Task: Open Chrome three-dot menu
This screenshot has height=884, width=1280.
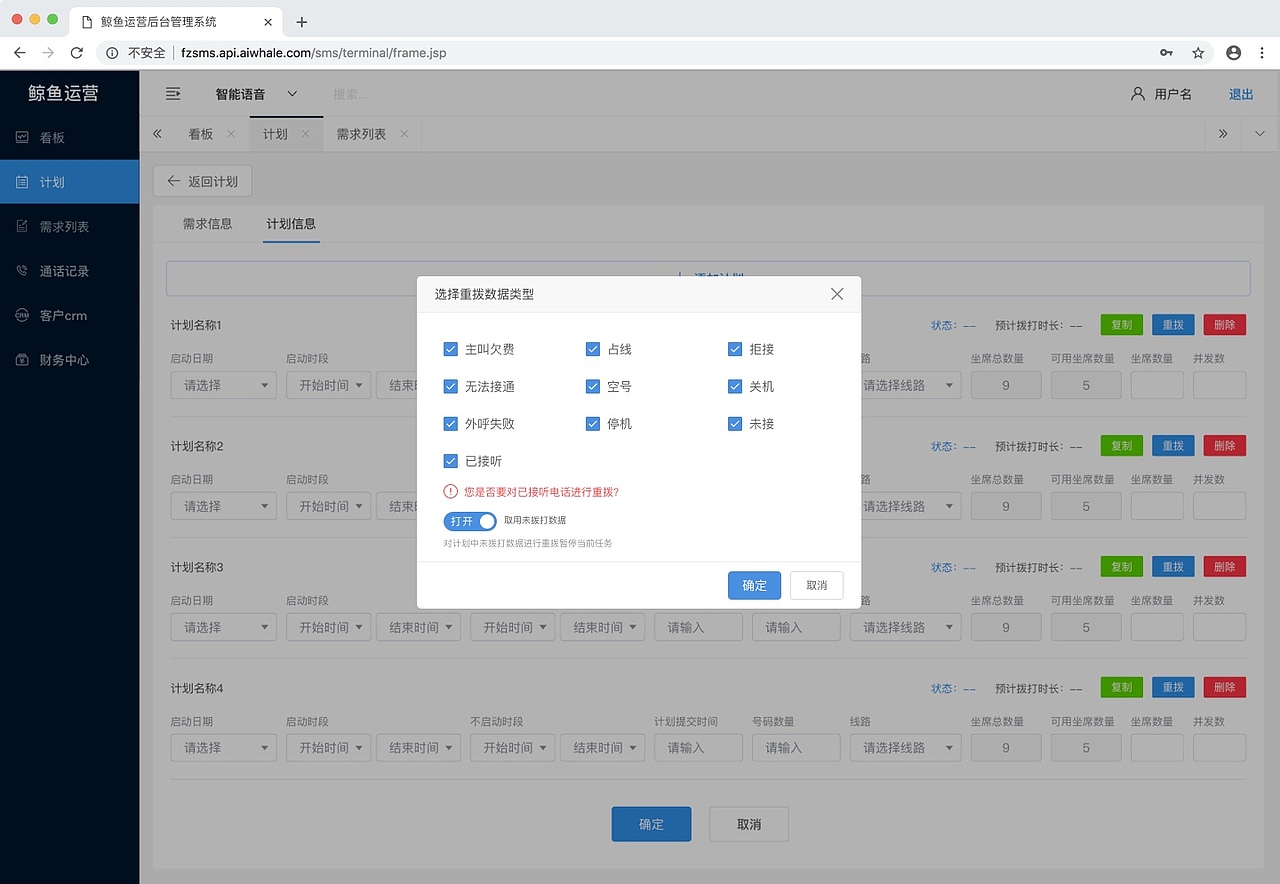Action: point(1262,52)
